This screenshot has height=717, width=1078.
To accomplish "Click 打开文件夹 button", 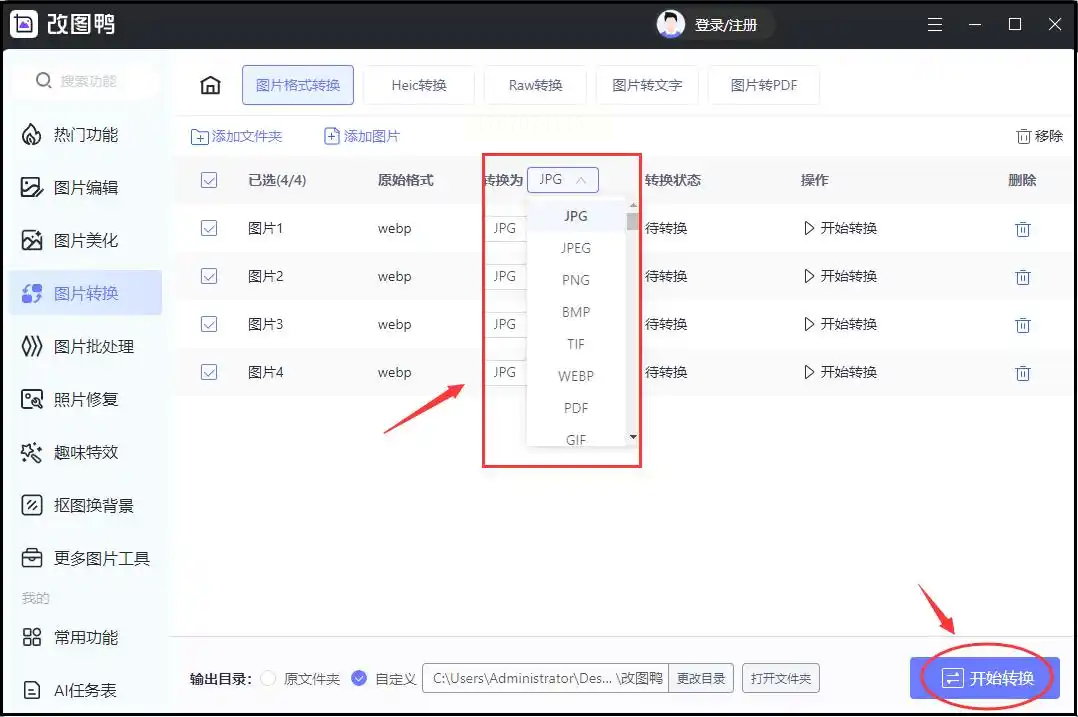I will point(780,679).
